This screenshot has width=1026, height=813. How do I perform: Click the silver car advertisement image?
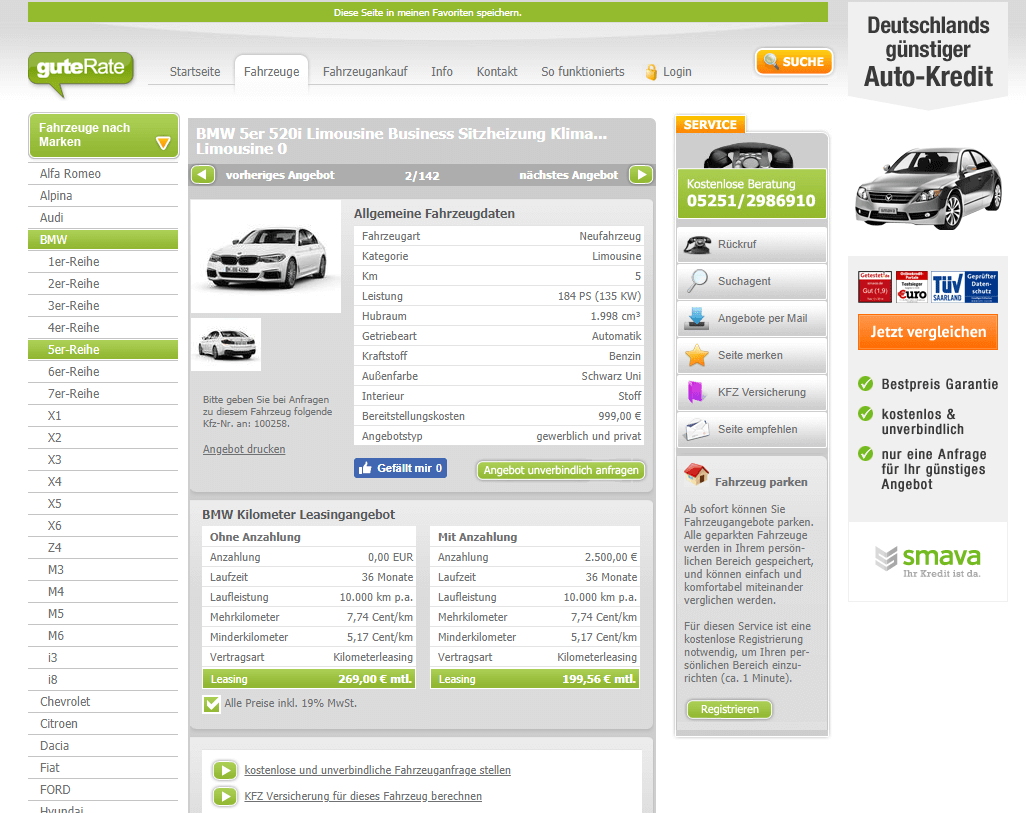click(x=928, y=188)
